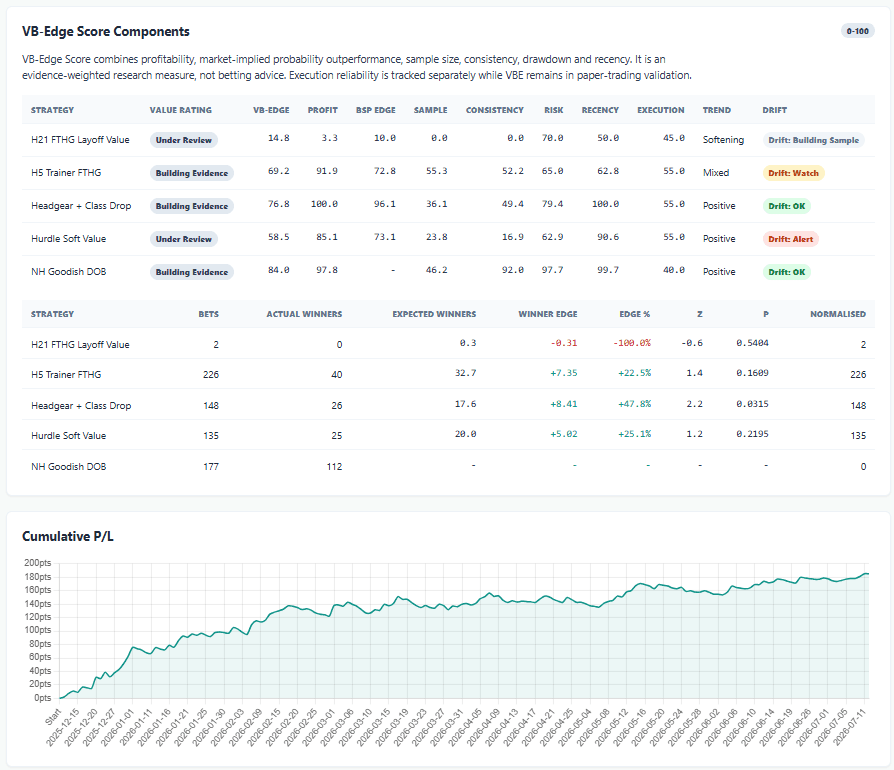Screen dimensions: 894x770
Task: Click the 0.0315 P value
Action: point(752,404)
